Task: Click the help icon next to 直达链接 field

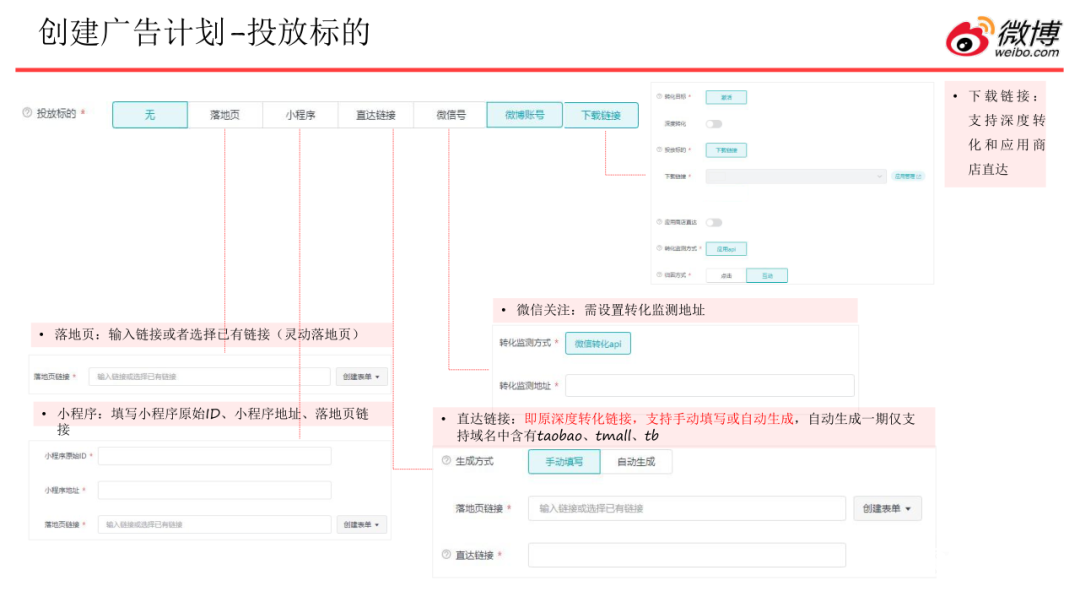Action: tap(446, 555)
